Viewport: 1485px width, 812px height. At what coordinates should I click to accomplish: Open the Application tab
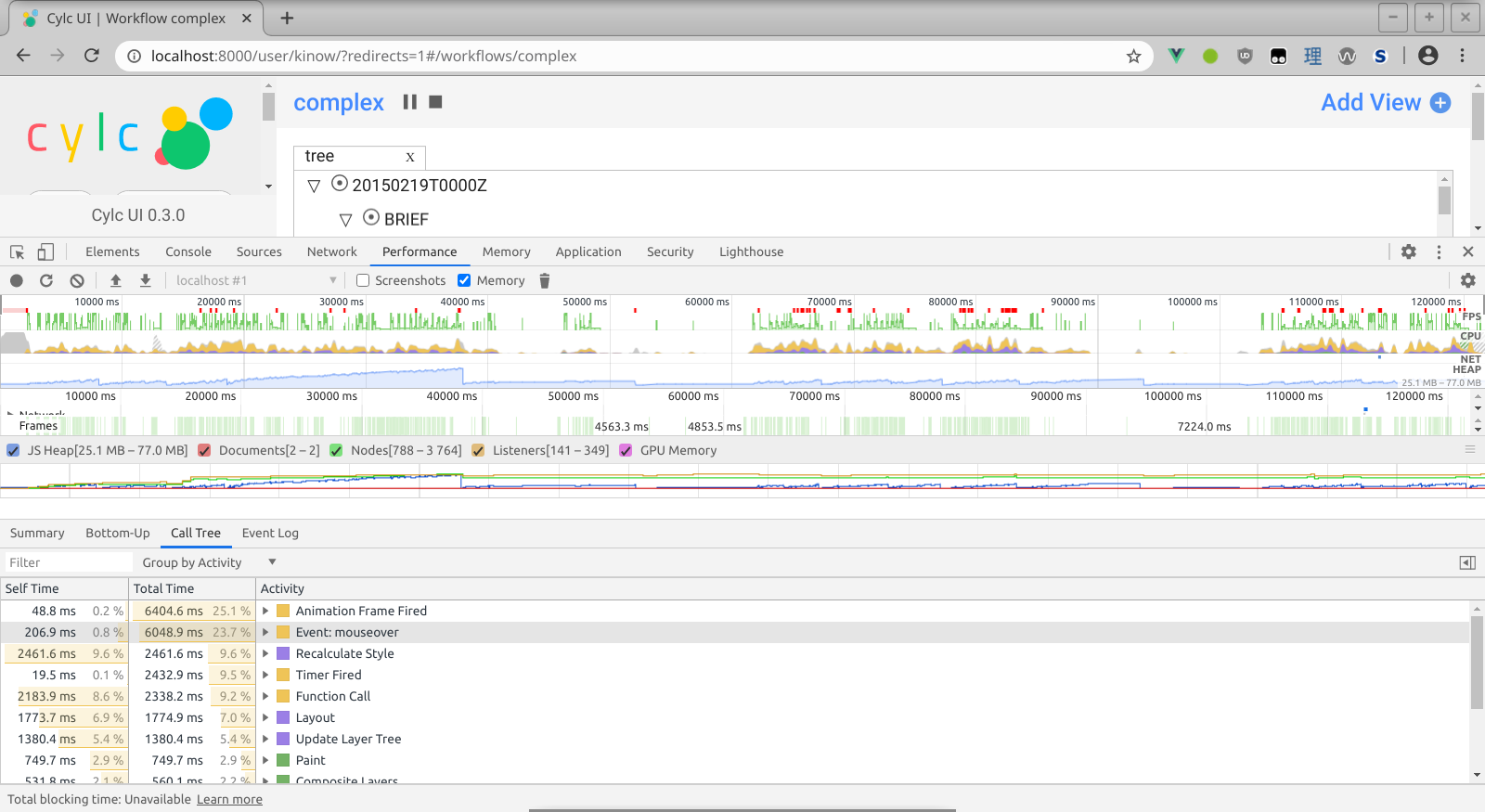coord(588,251)
